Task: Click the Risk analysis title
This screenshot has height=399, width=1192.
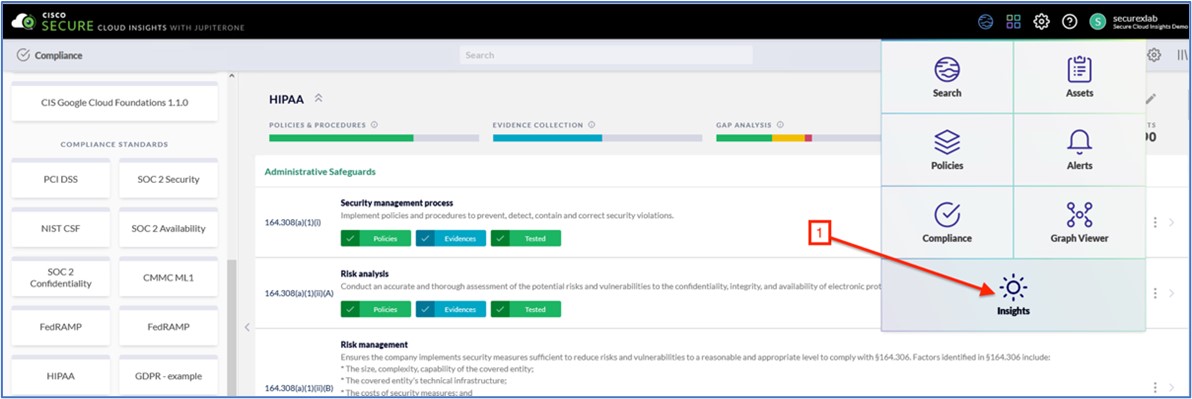Action: pos(365,274)
